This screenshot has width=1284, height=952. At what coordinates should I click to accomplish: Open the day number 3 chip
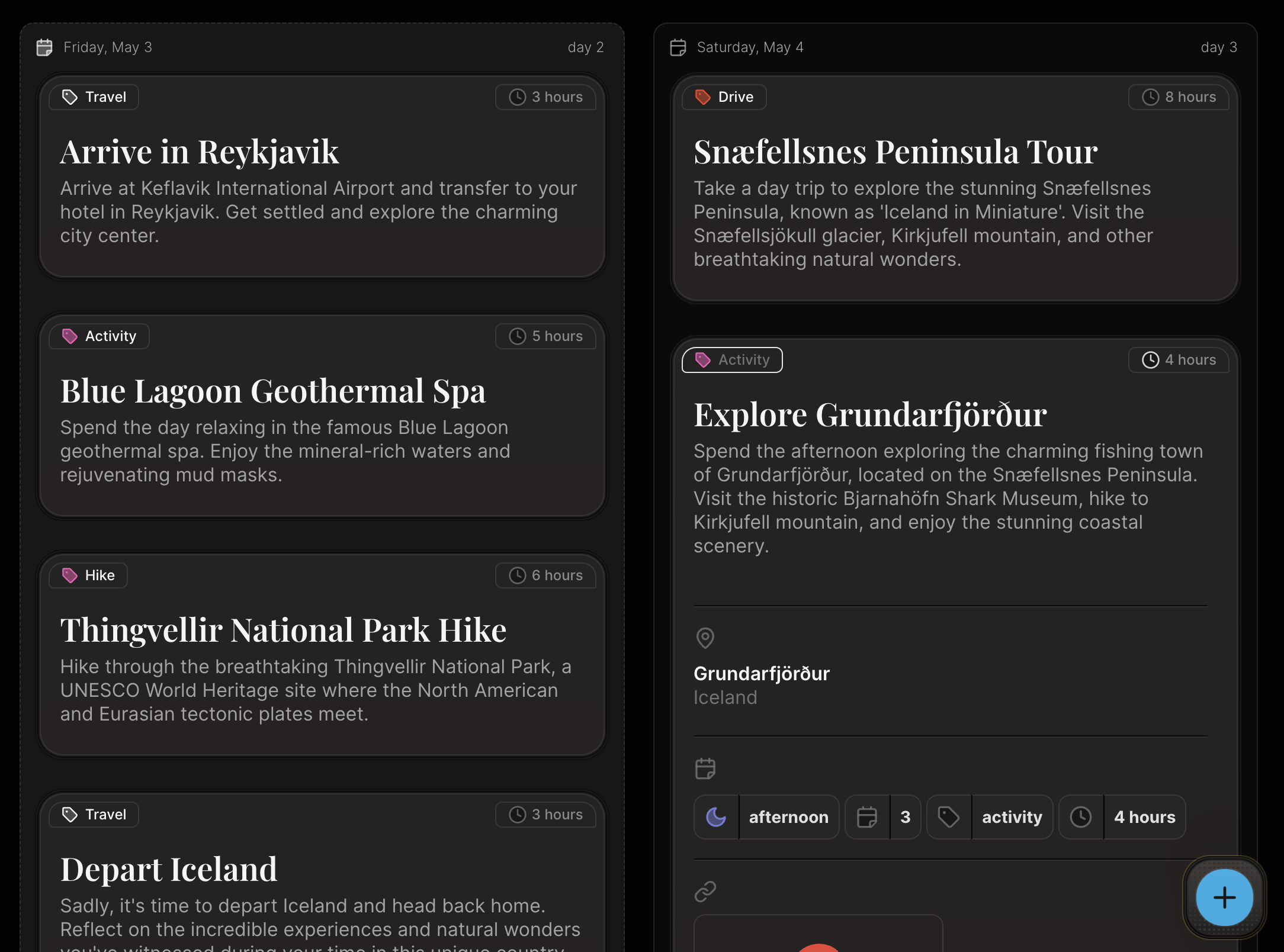[x=905, y=817]
